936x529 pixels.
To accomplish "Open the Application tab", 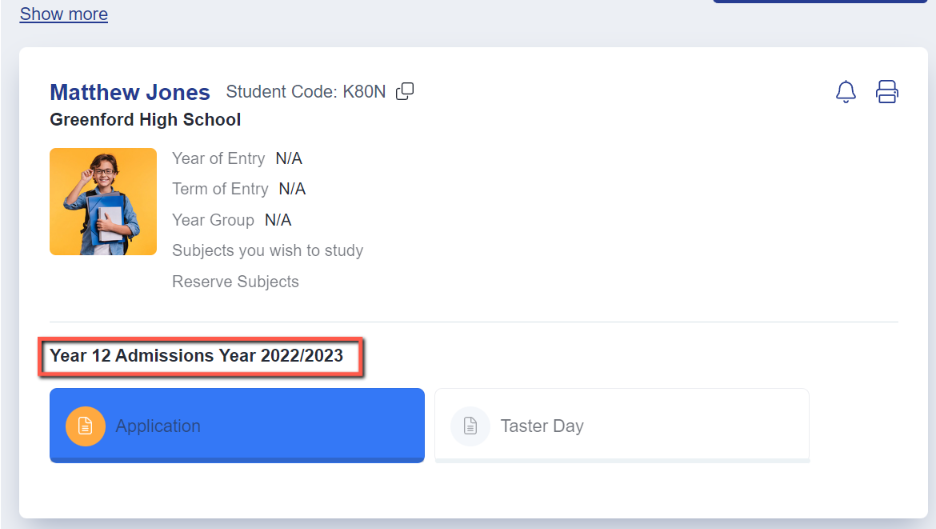I will (237, 426).
